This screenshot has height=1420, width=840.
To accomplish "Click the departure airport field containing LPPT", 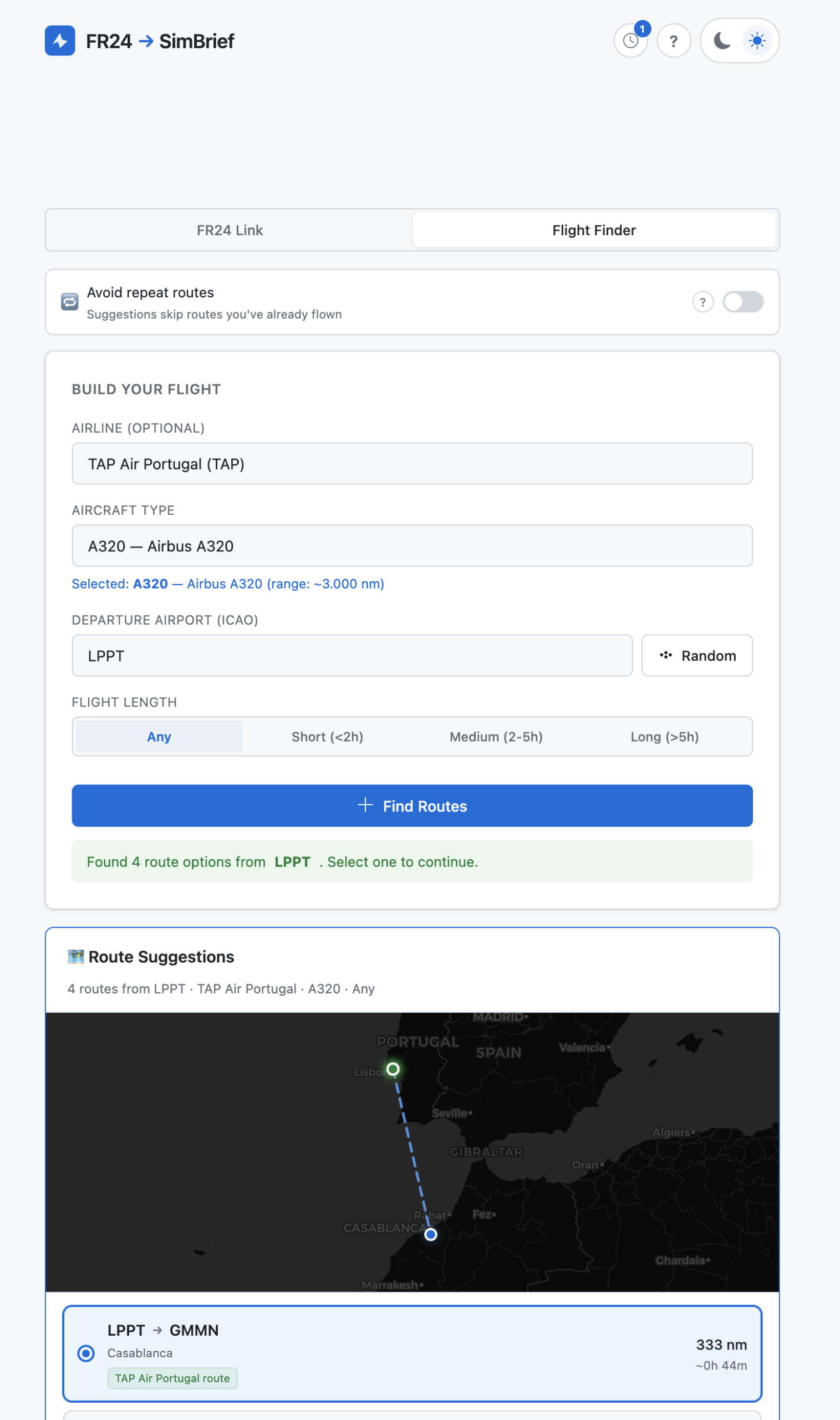I will (352, 656).
